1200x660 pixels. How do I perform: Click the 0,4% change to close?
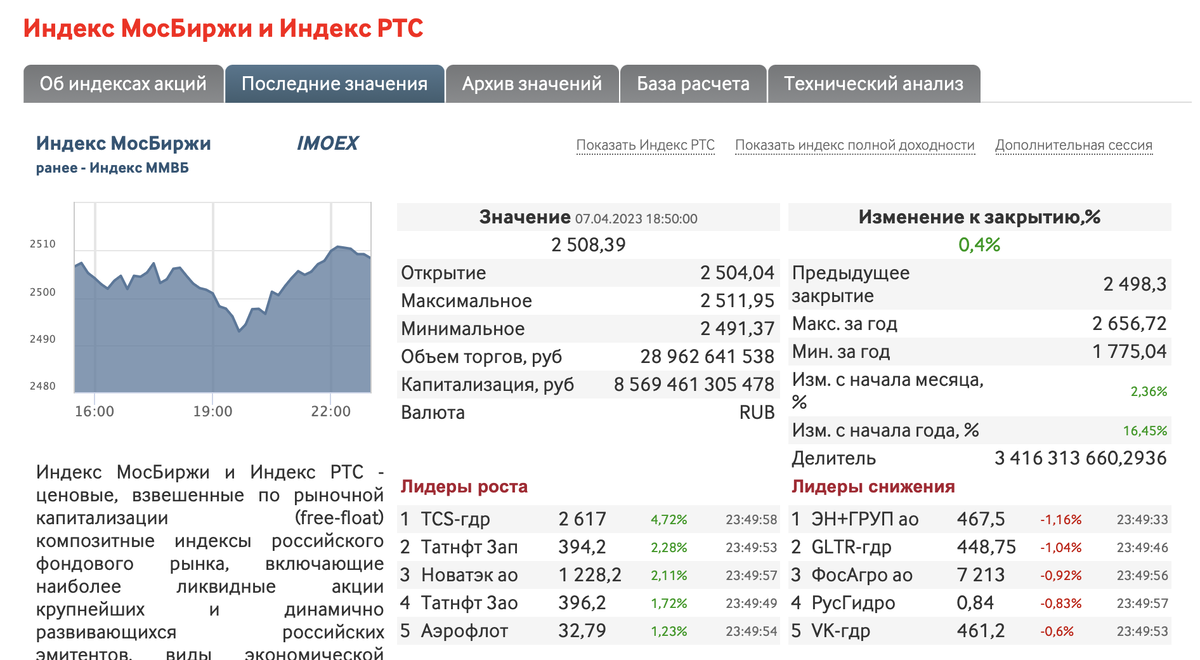click(x=979, y=244)
